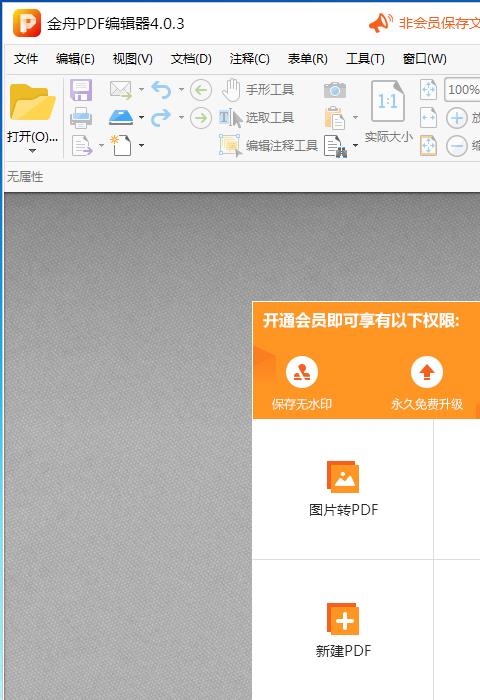Click the orange megaphone notice icon

[380, 23]
